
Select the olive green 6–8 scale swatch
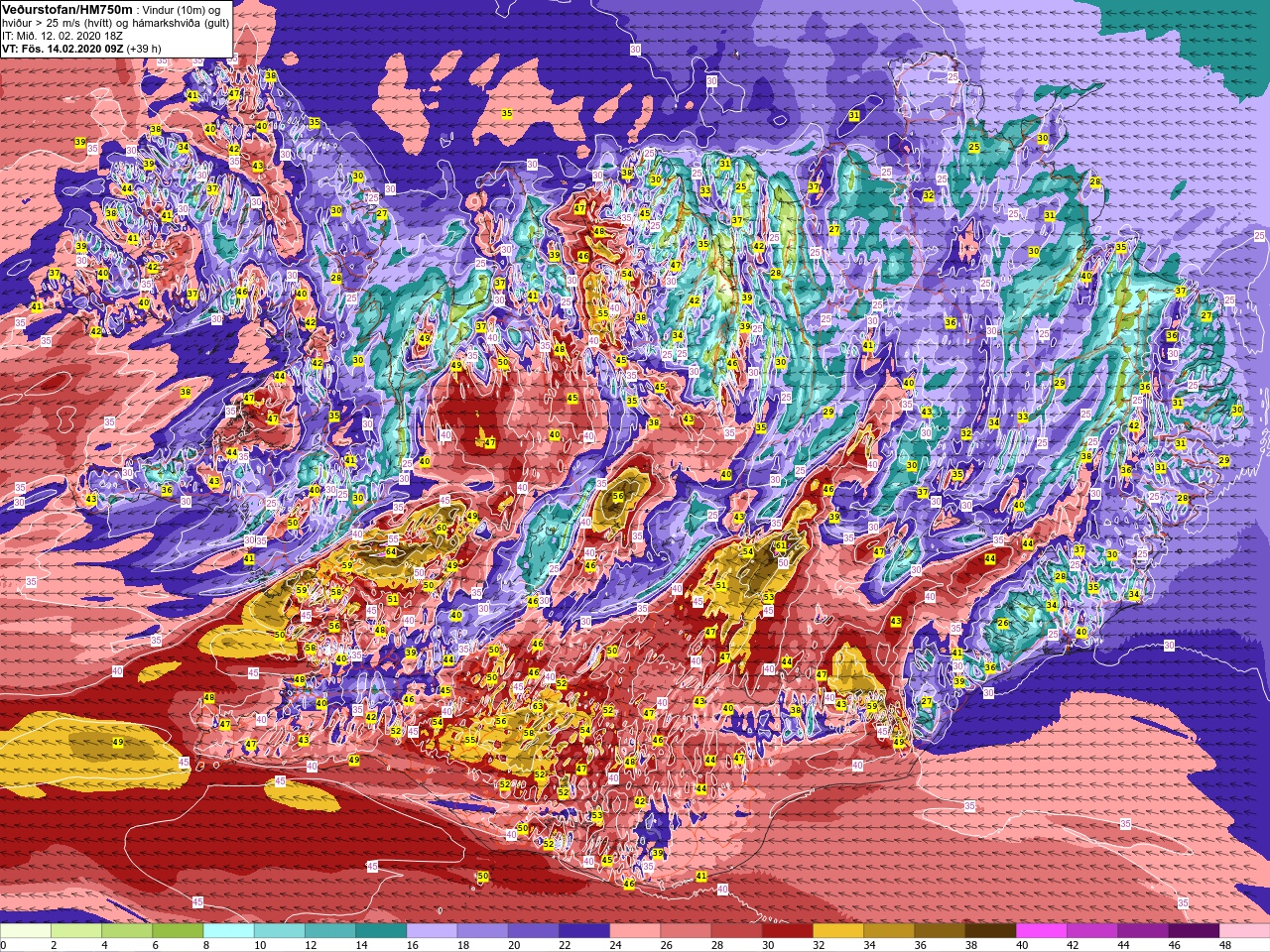coord(178,930)
